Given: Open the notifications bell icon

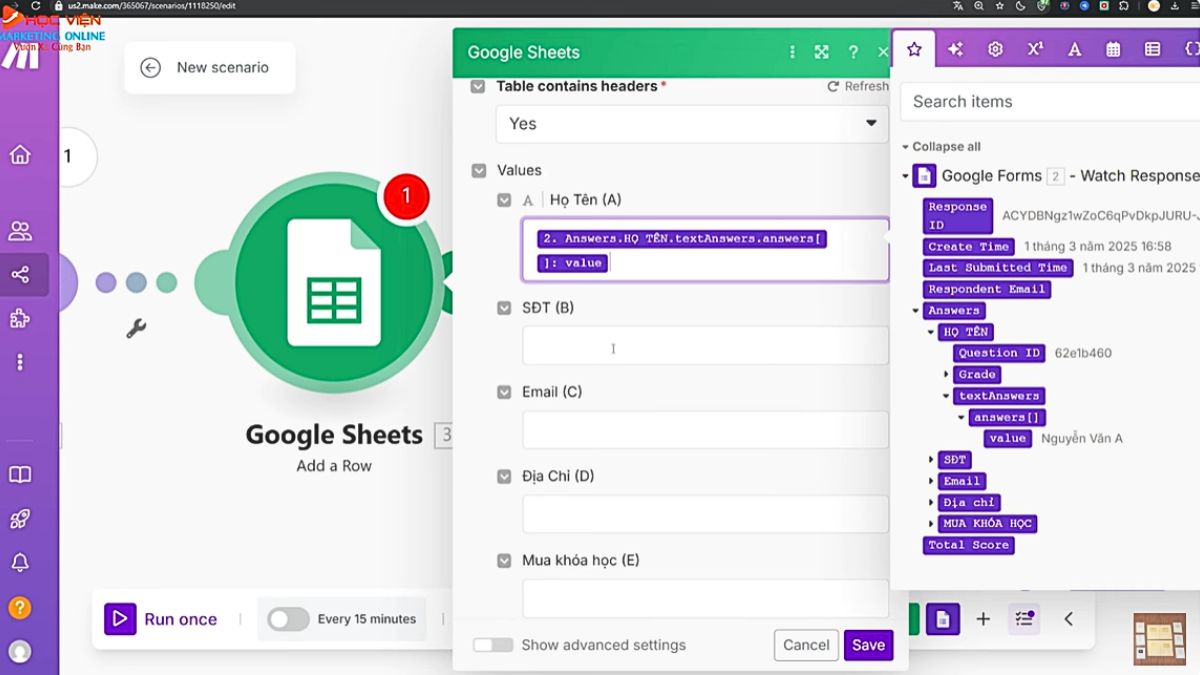Looking at the screenshot, I should (x=20, y=562).
